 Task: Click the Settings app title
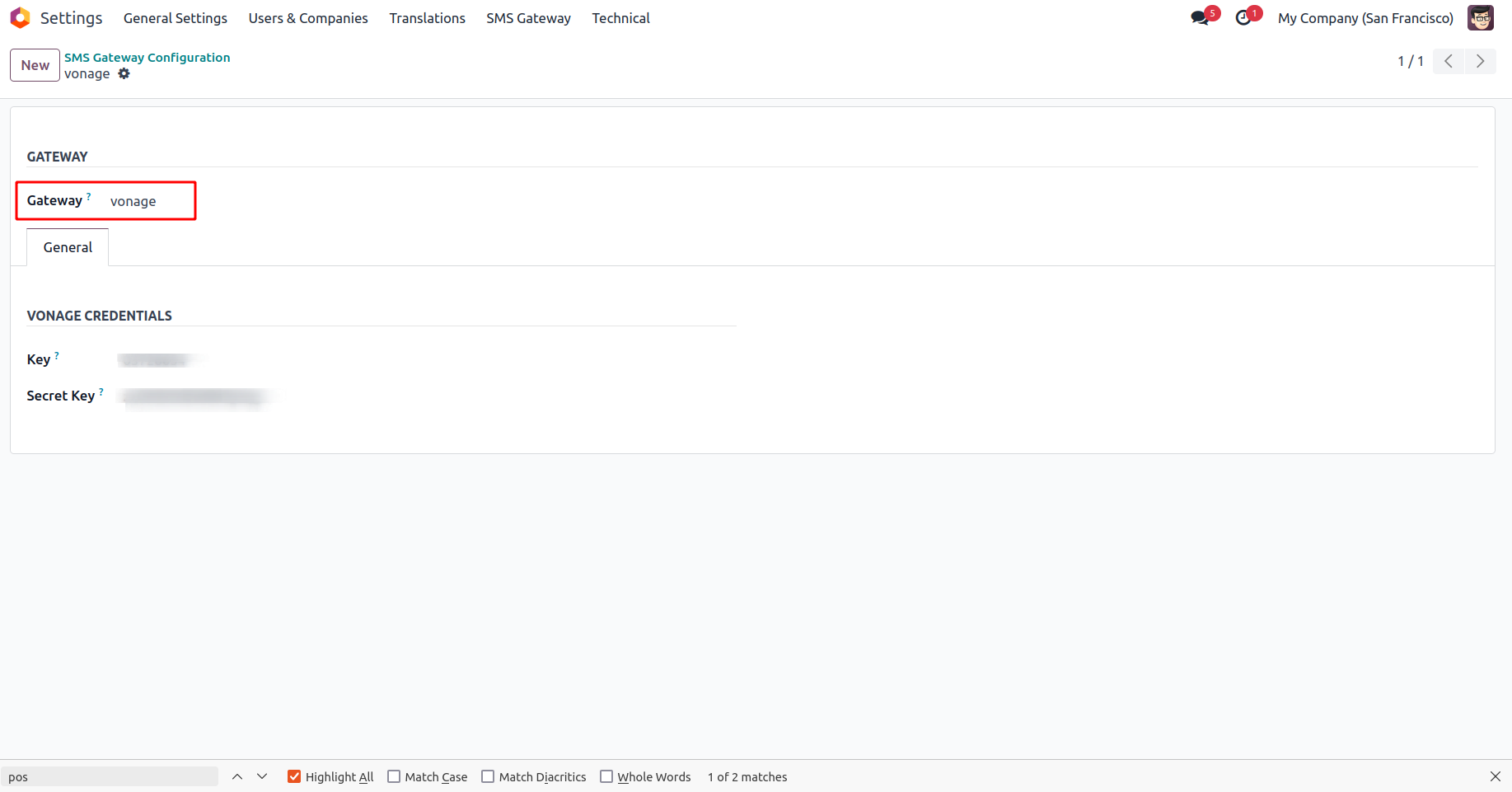point(72,18)
